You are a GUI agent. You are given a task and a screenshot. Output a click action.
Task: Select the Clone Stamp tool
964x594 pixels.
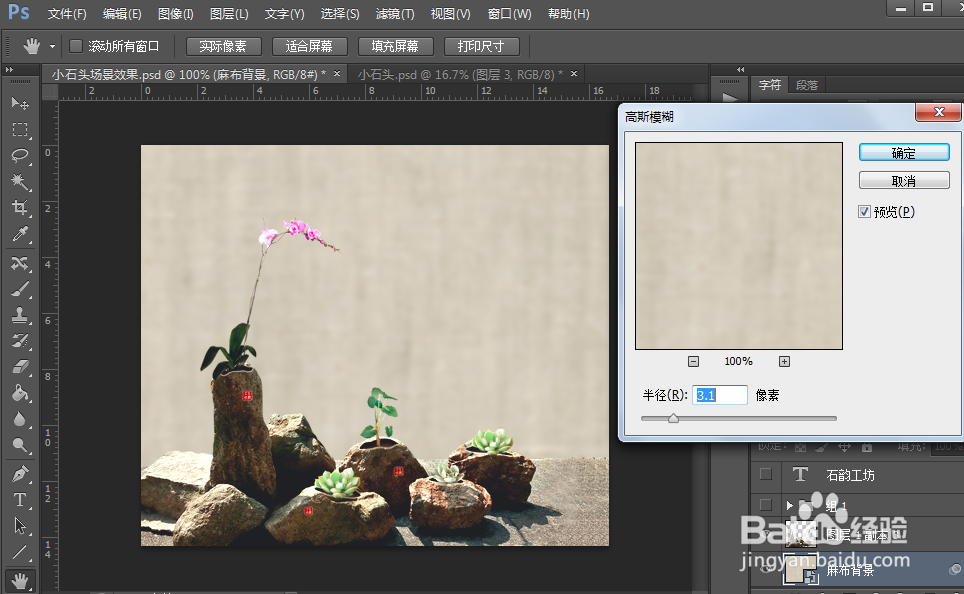pyautogui.click(x=20, y=315)
